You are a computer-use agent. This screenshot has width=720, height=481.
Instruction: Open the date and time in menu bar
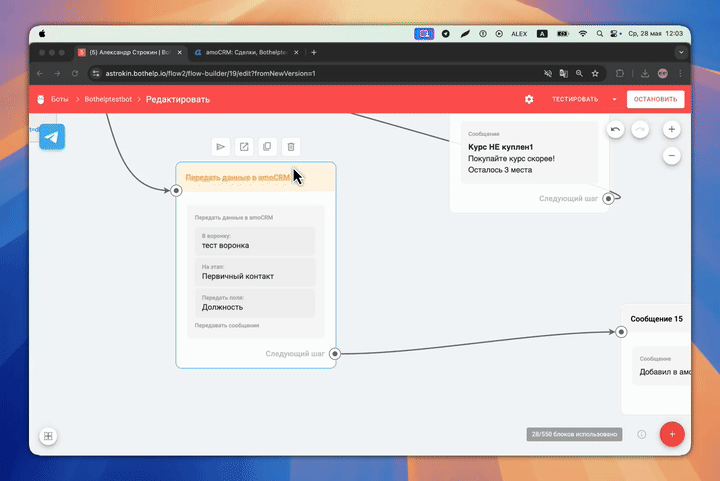[656, 34]
